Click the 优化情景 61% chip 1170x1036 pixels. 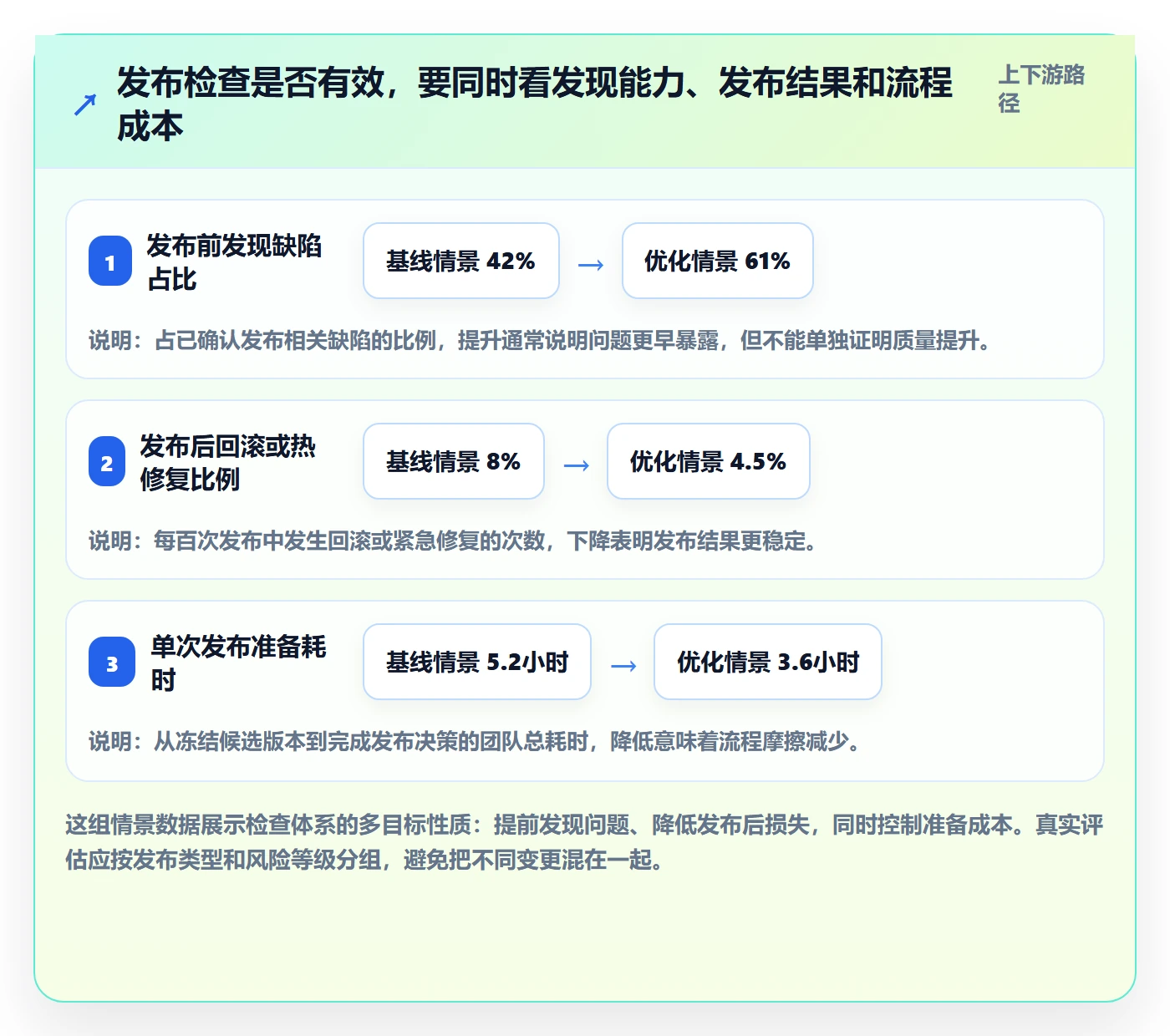[x=718, y=261]
